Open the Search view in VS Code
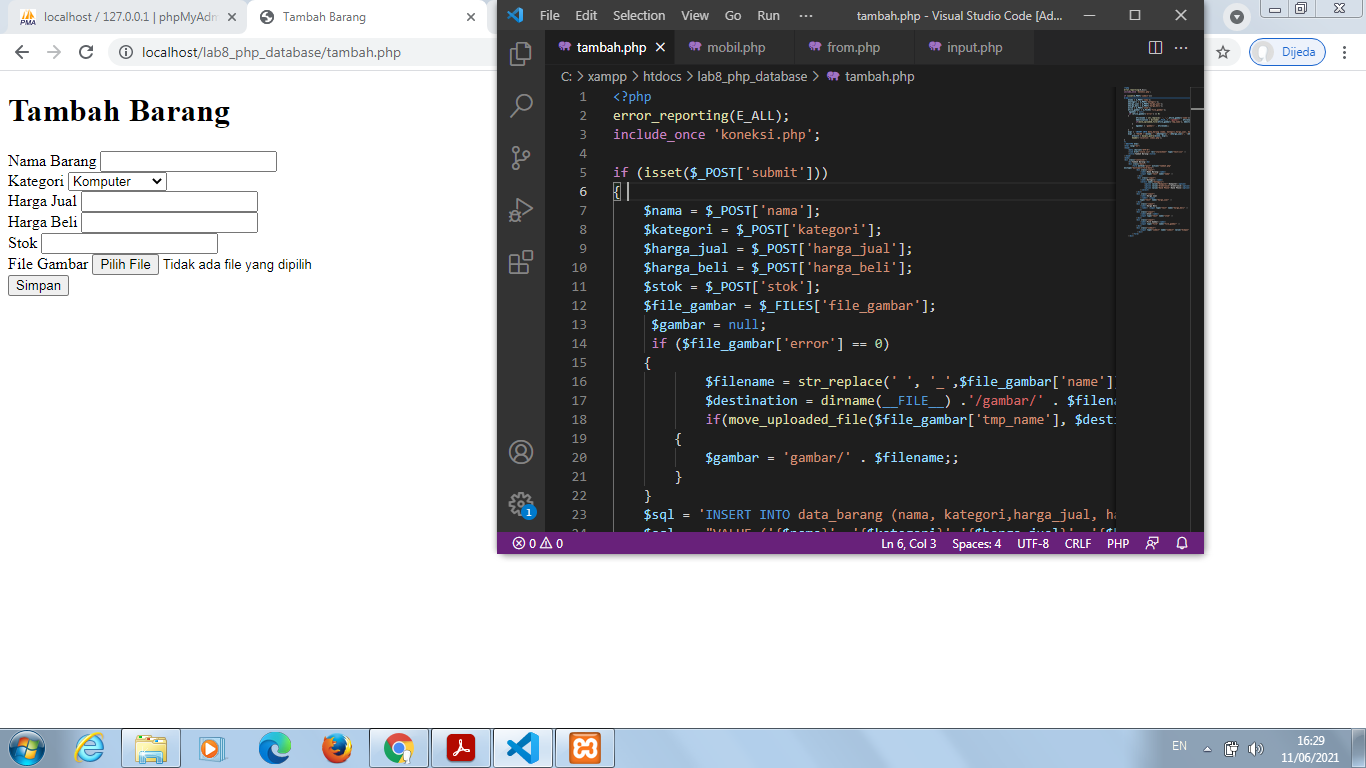The width and height of the screenshot is (1366, 768). click(521, 106)
